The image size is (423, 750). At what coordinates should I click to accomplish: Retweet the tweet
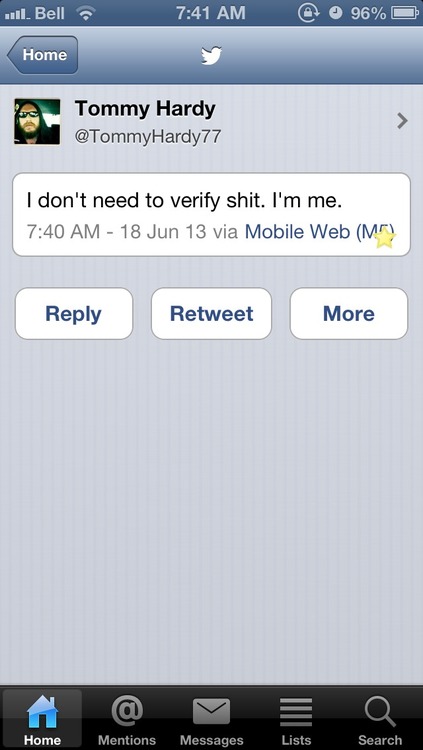pyautogui.click(x=212, y=313)
